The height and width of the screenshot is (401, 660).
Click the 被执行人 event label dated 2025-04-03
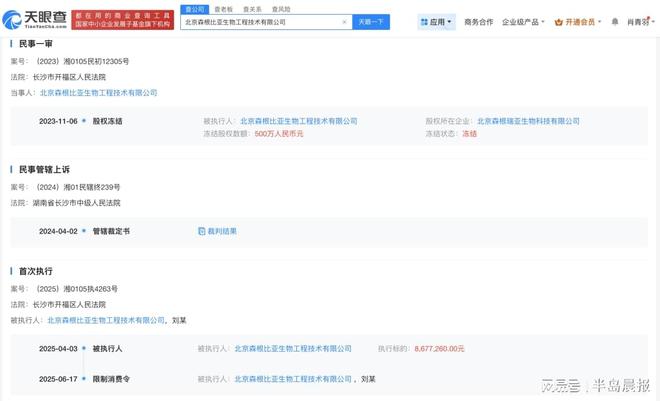[107, 348]
